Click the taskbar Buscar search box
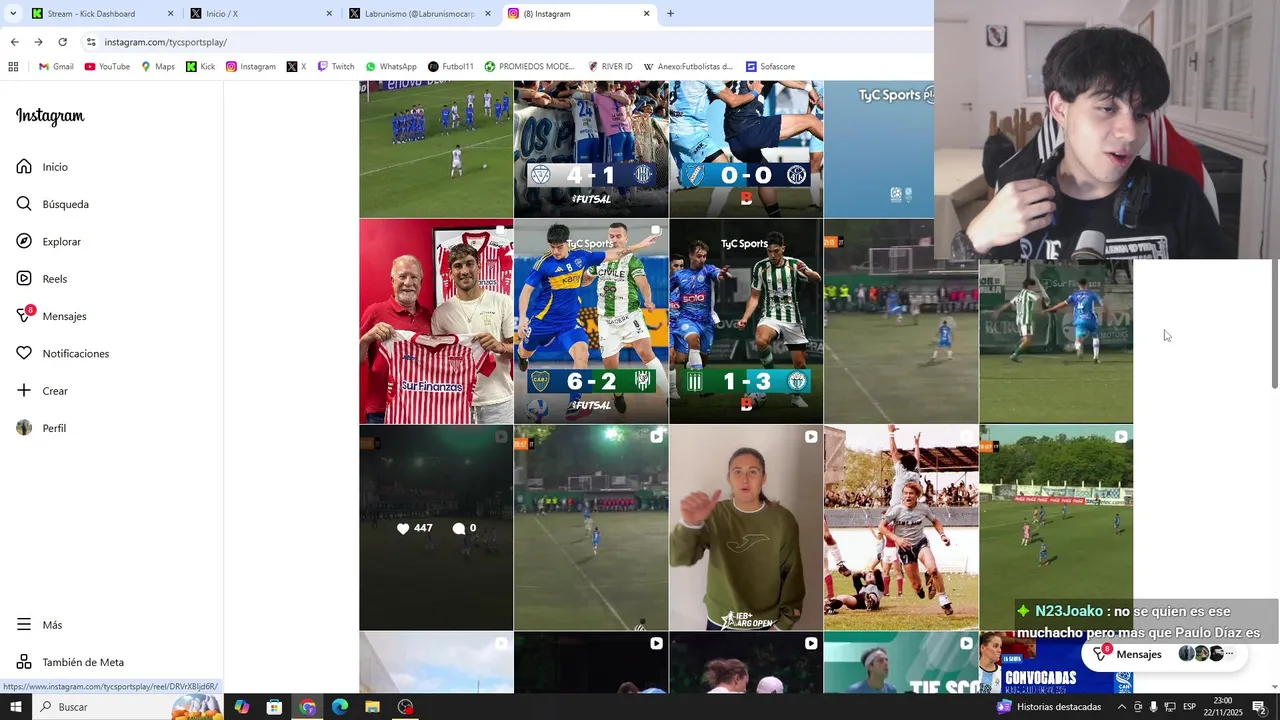Screen dimensions: 1280x720 point(130,707)
